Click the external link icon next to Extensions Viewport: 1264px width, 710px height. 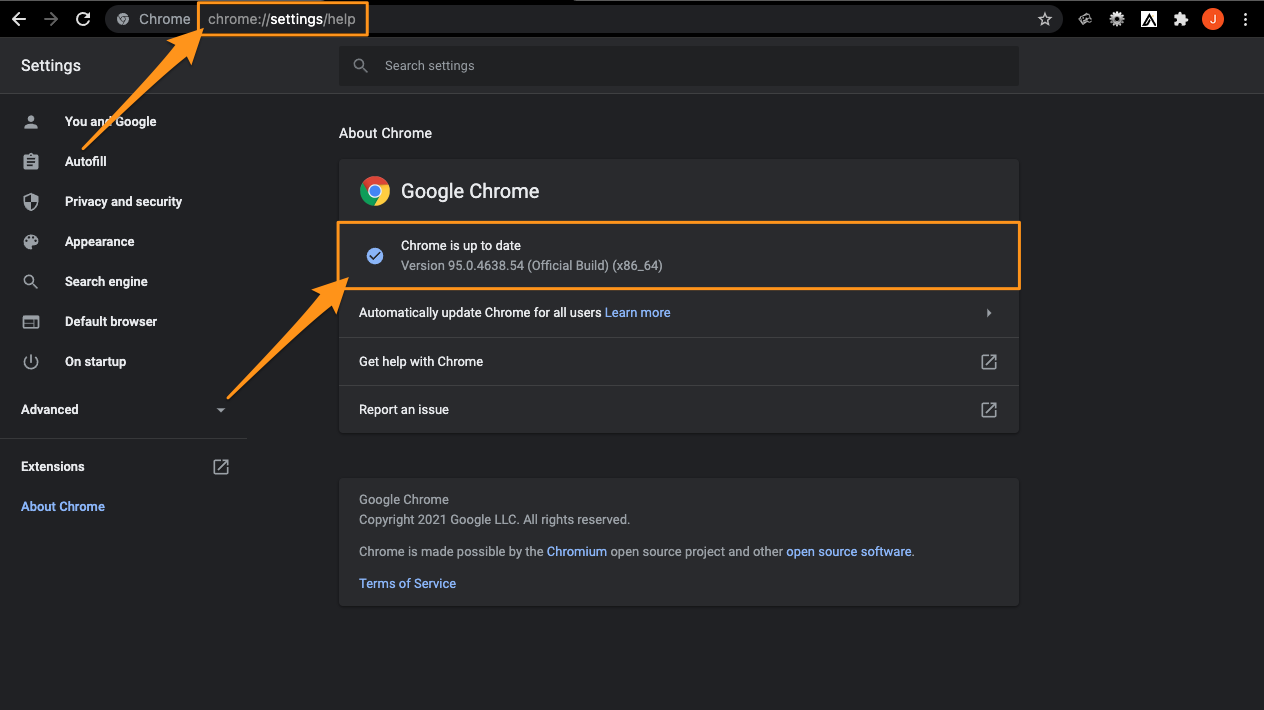click(221, 467)
